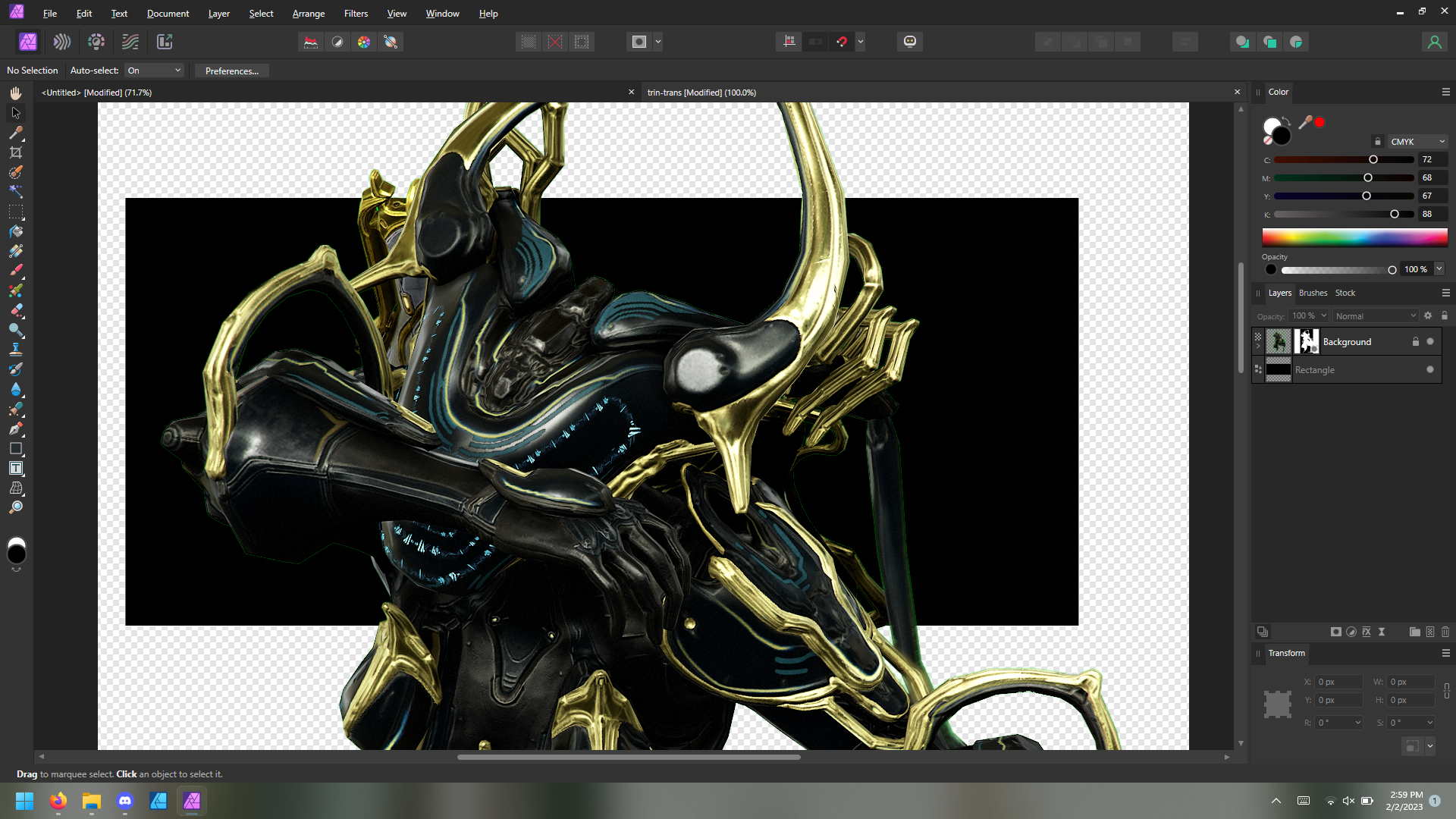Toggle snapping magnet in toolbar
The image size is (1456, 819).
tap(842, 42)
